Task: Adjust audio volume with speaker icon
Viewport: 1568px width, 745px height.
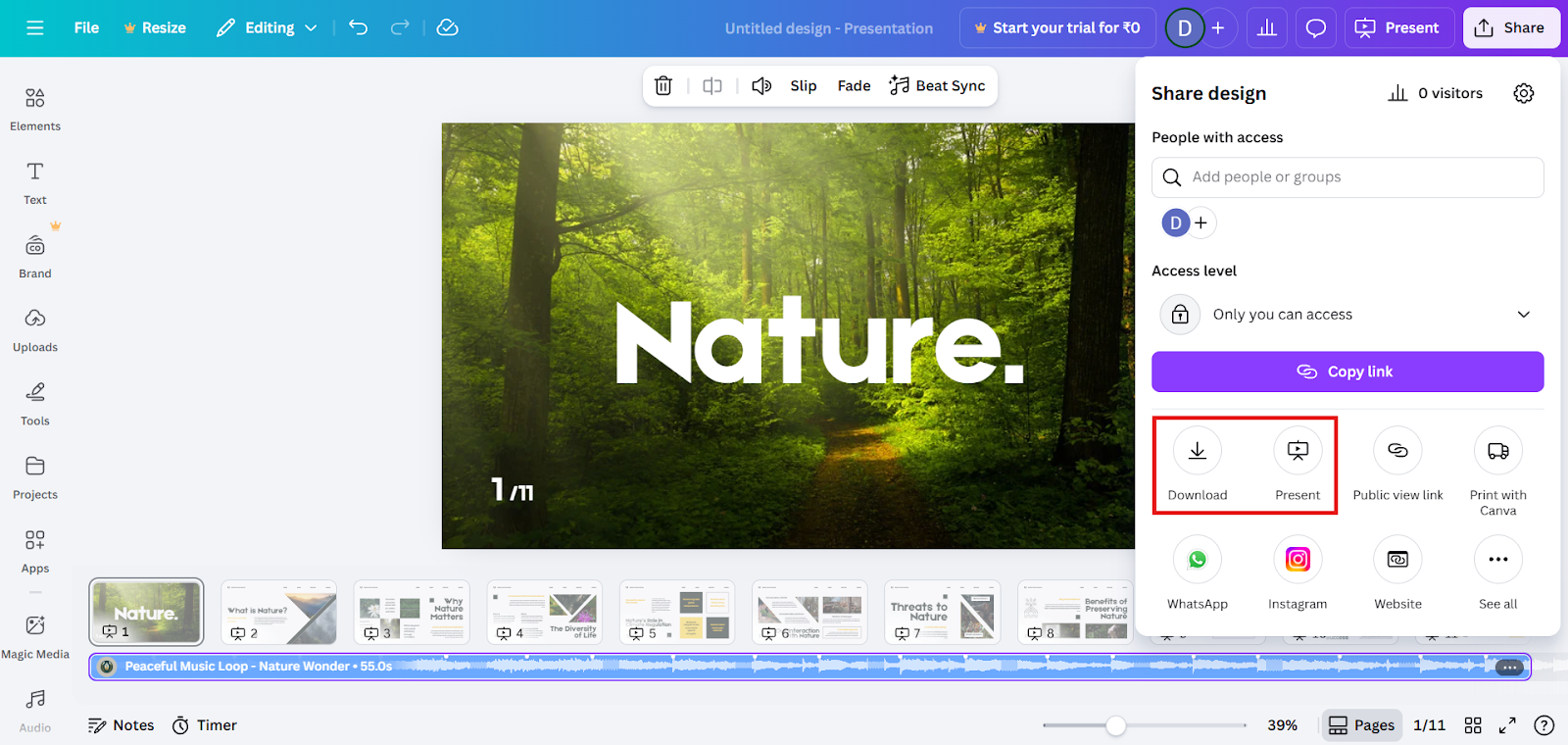Action: [x=761, y=86]
